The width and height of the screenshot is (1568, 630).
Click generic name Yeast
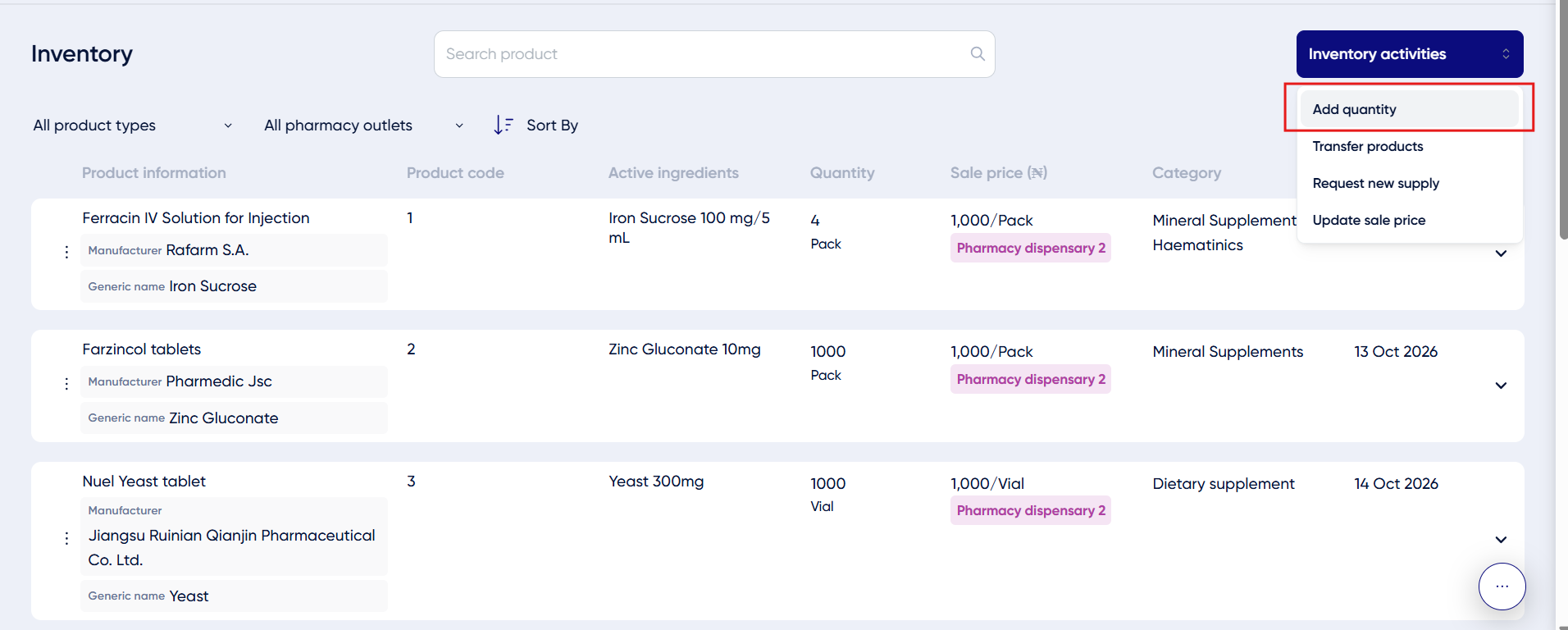point(189,596)
